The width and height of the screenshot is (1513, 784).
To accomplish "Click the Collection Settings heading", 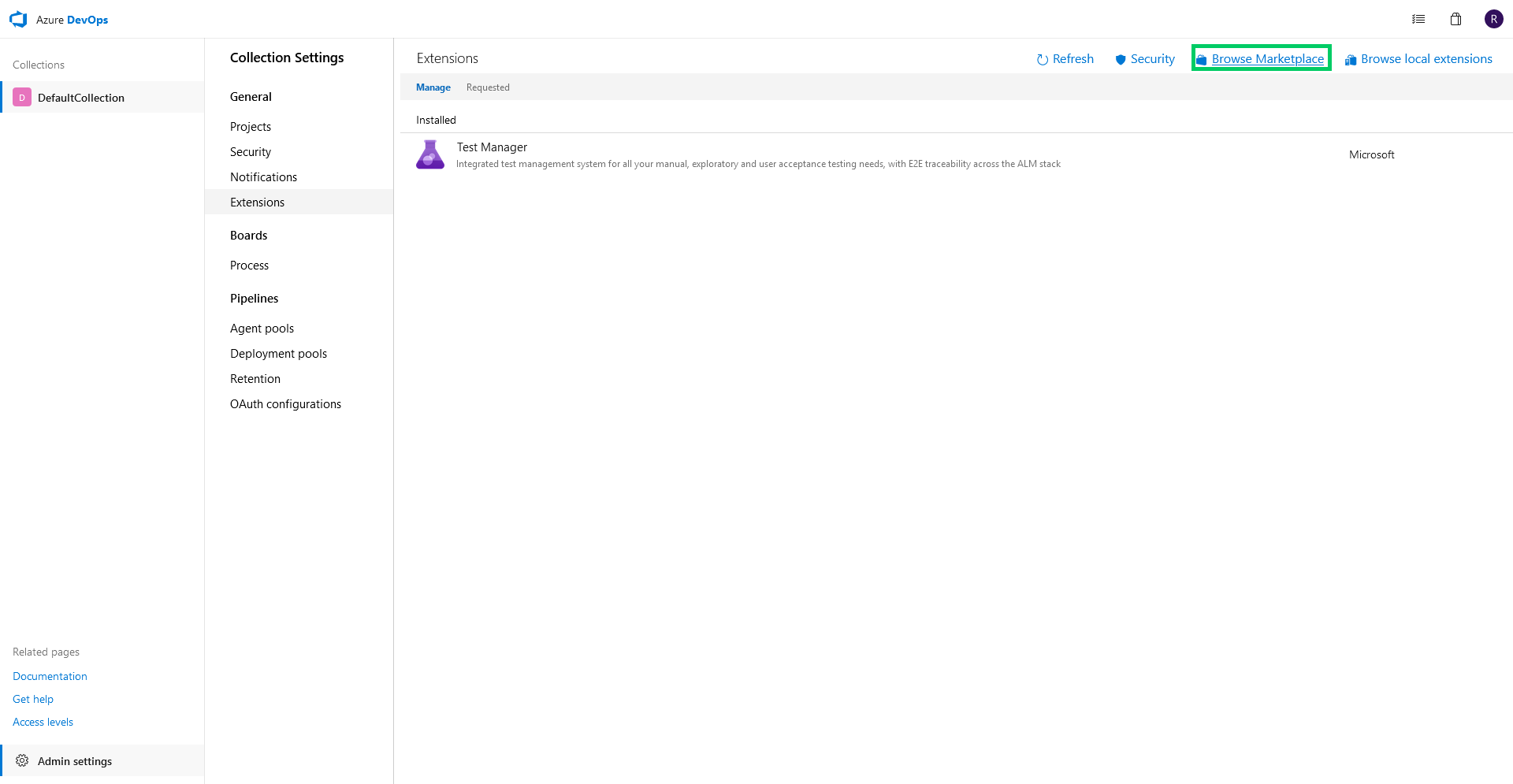I will pos(287,58).
